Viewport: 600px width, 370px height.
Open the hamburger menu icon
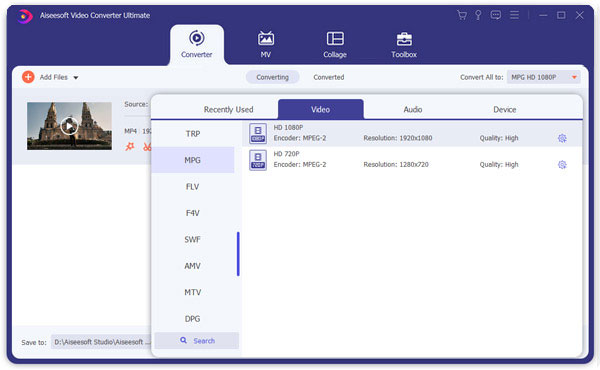click(514, 15)
